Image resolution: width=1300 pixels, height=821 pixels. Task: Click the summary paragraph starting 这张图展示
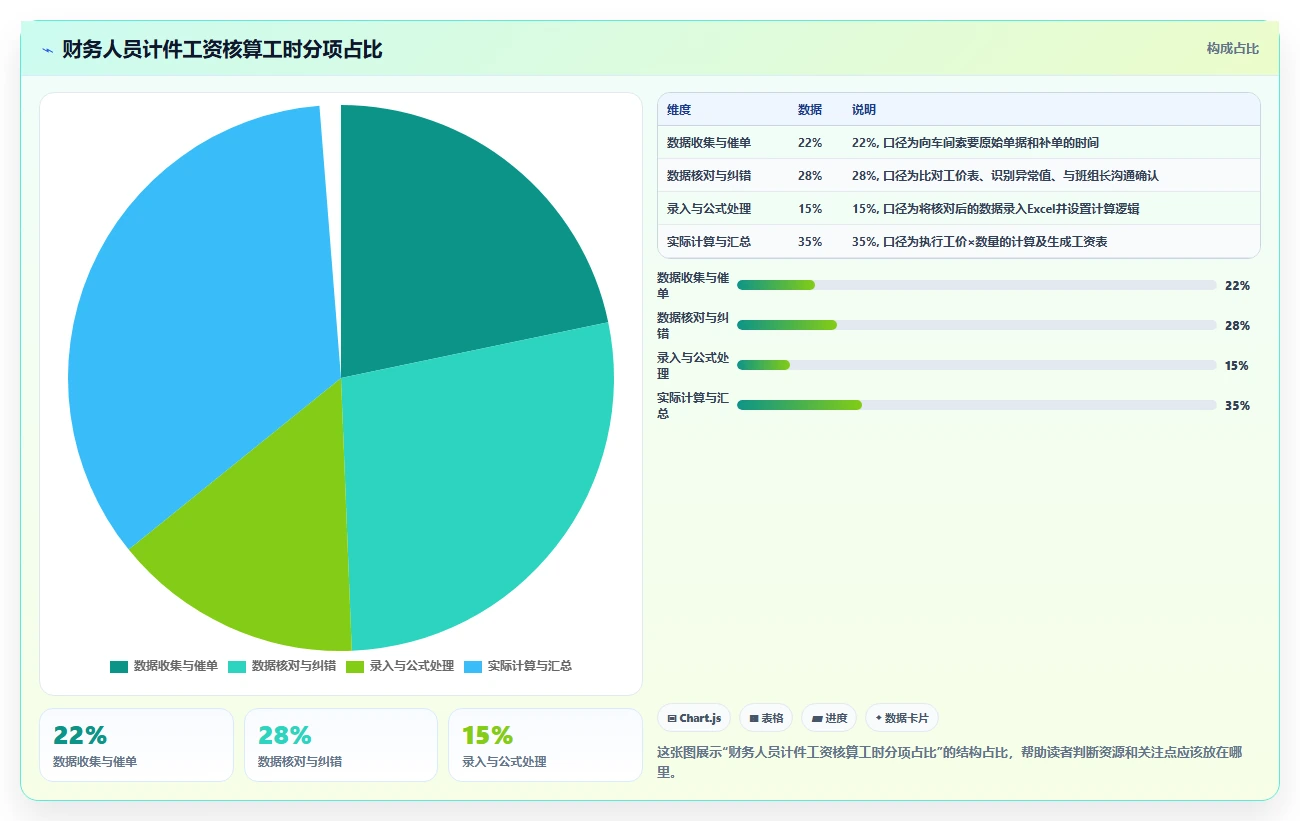click(x=950, y=762)
